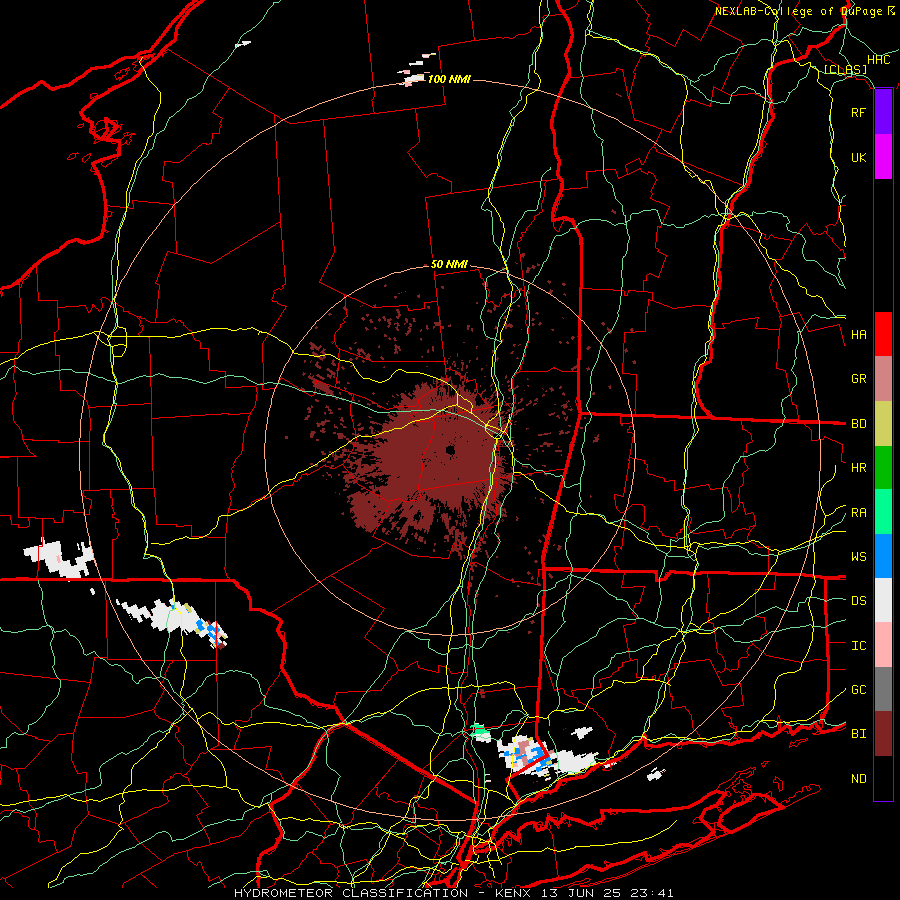Click the ND black legend swatch
This screenshot has width=900, height=900.
click(x=883, y=778)
